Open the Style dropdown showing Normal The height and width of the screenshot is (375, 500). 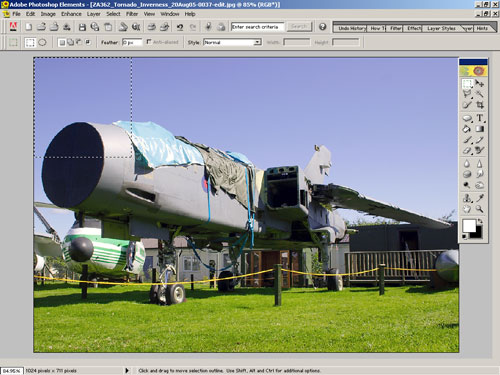[232, 42]
